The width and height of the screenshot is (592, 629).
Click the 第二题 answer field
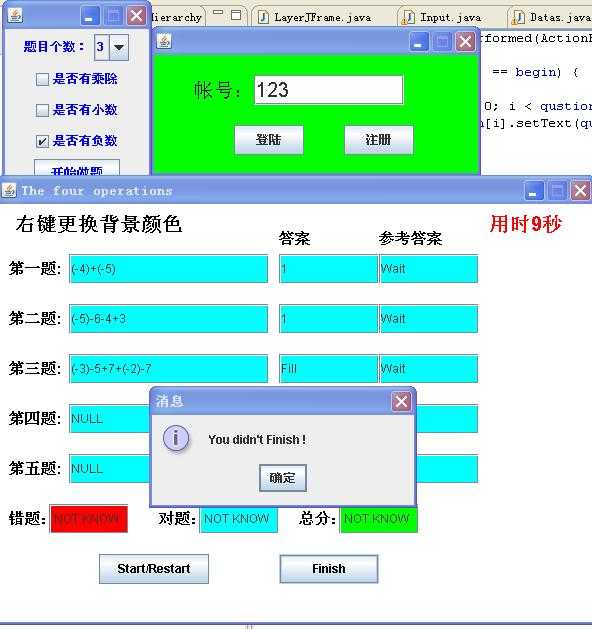(329, 319)
